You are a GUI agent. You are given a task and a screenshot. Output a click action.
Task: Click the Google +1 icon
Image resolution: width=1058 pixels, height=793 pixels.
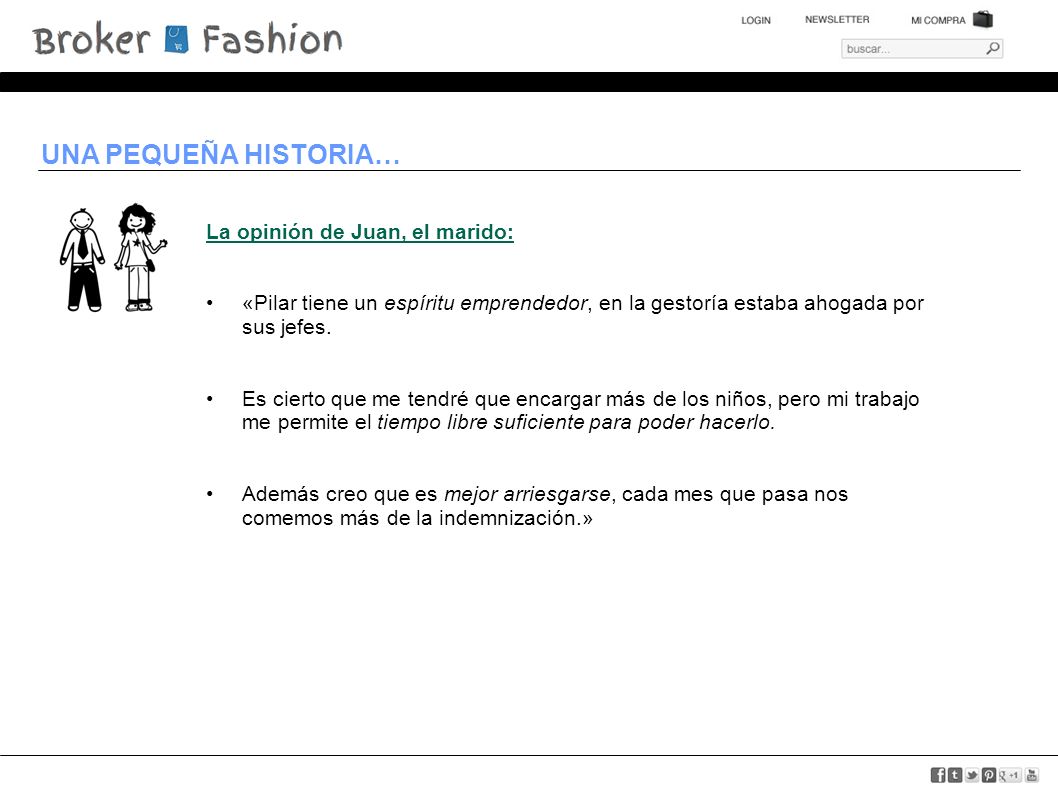coord(1009,775)
